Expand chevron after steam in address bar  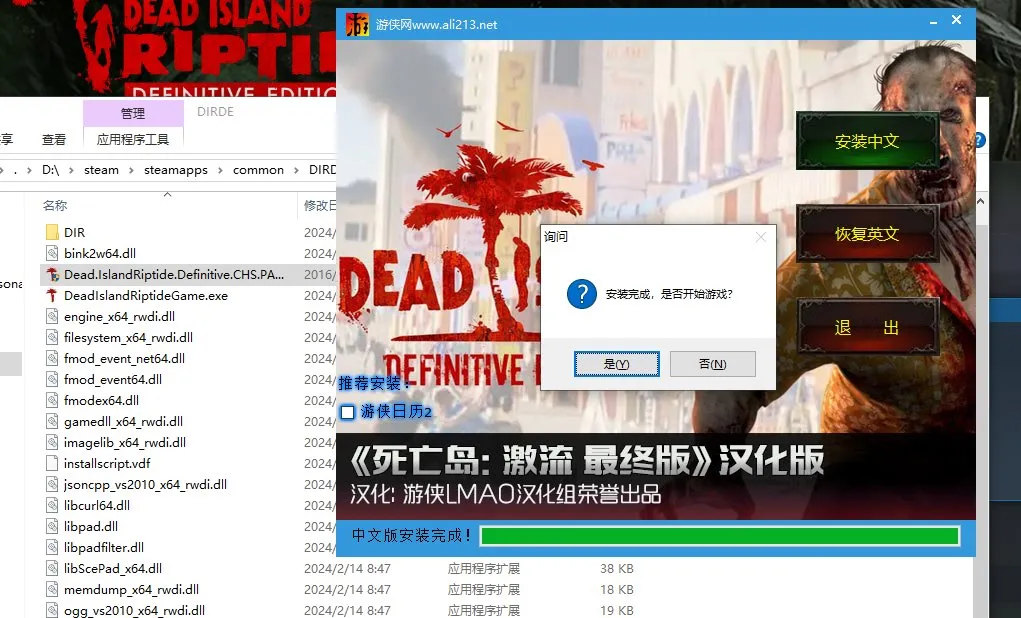click(x=131, y=171)
